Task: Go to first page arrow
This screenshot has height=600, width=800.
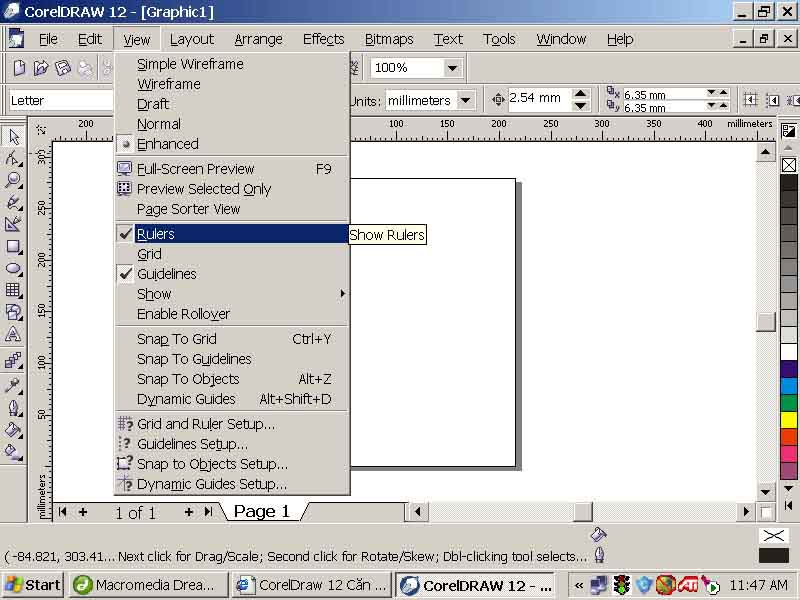Action: point(62,512)
